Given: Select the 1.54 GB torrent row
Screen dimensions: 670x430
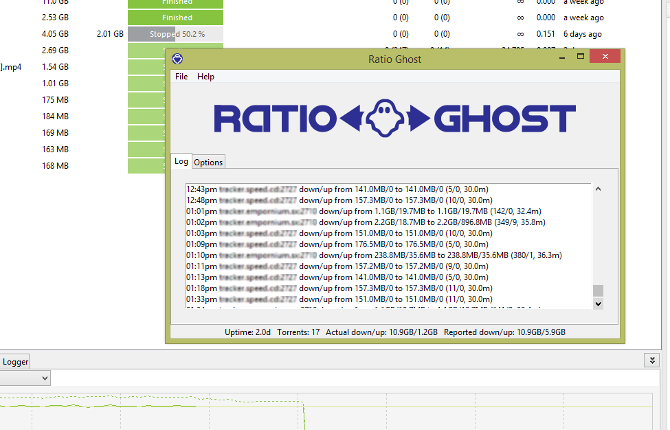Looking at the screenshot, I should coord(55,67).
